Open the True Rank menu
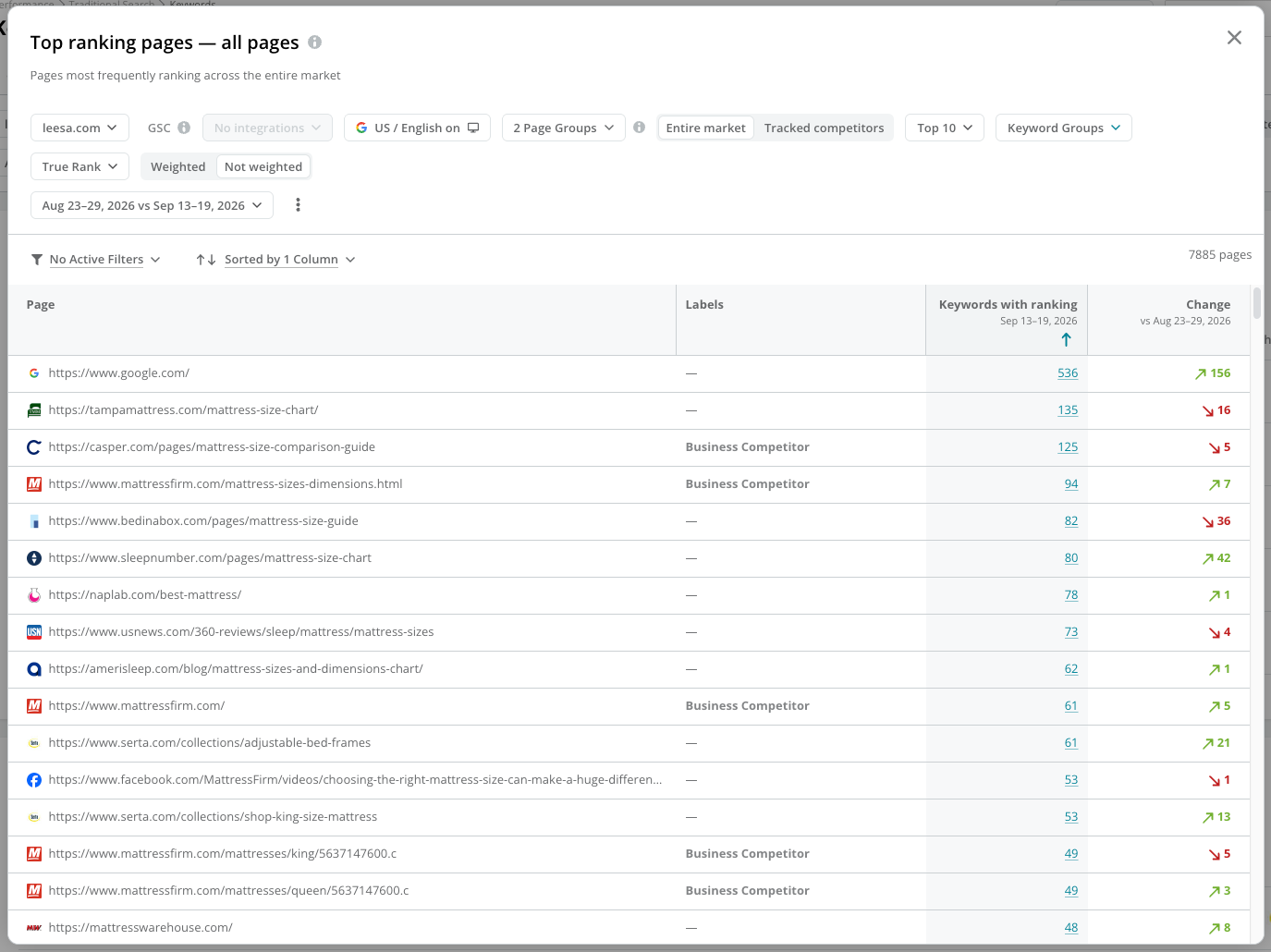The width and height of the screenshot is (1271, 952). point(79,166)
